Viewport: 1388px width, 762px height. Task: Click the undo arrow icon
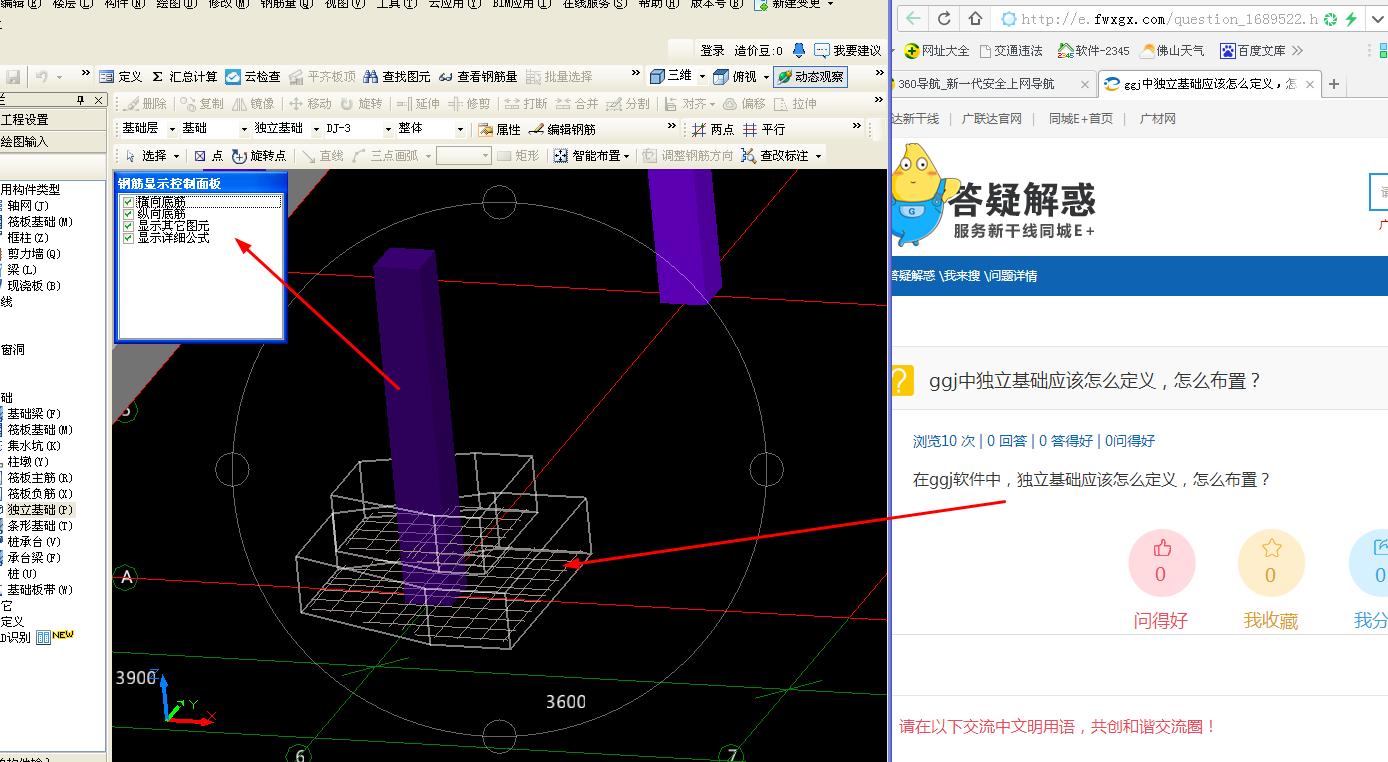(x=41, y=76)
